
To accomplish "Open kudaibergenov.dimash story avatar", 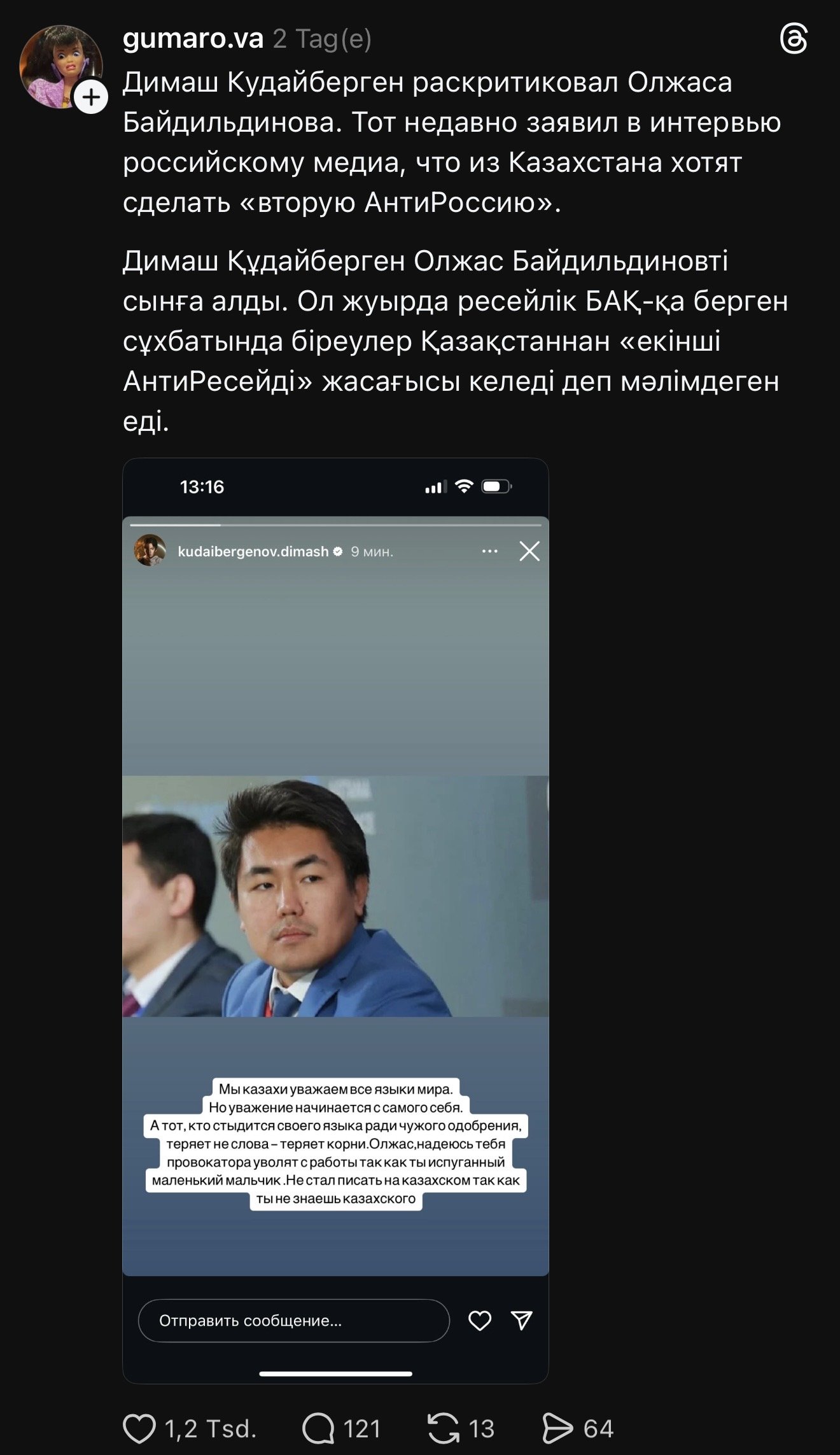I will coord(150,551).
